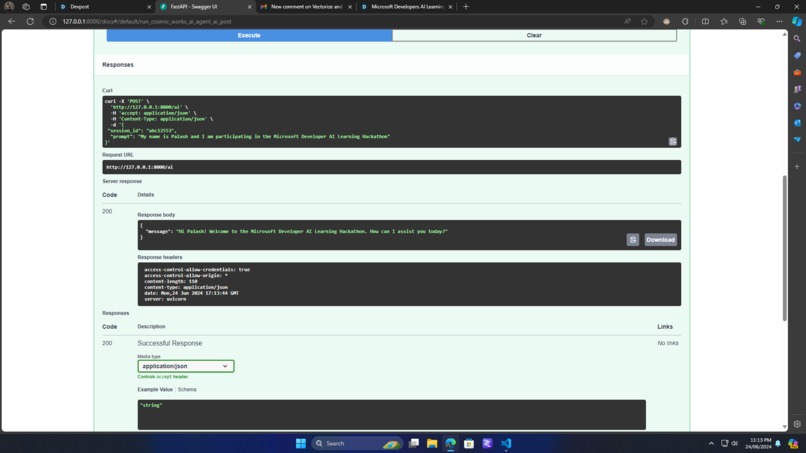Open the Gmail New comment on Vectorize tab

[x=306, y=7]
